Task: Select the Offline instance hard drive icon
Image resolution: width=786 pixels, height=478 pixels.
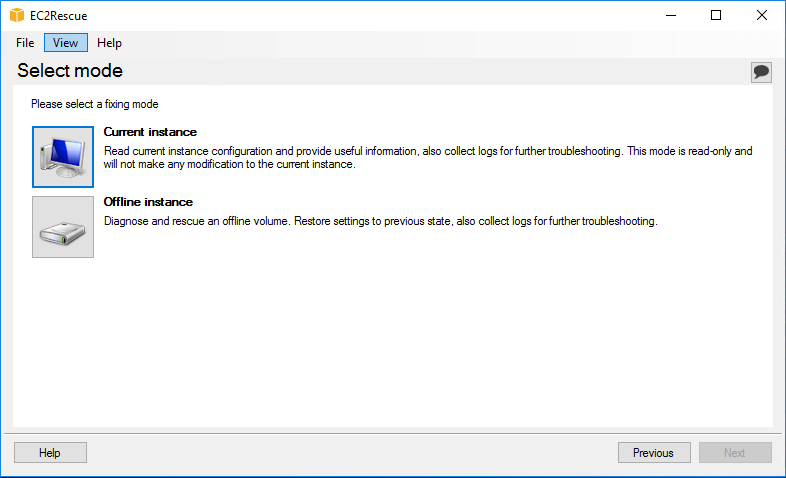Action: click(63, 227)
